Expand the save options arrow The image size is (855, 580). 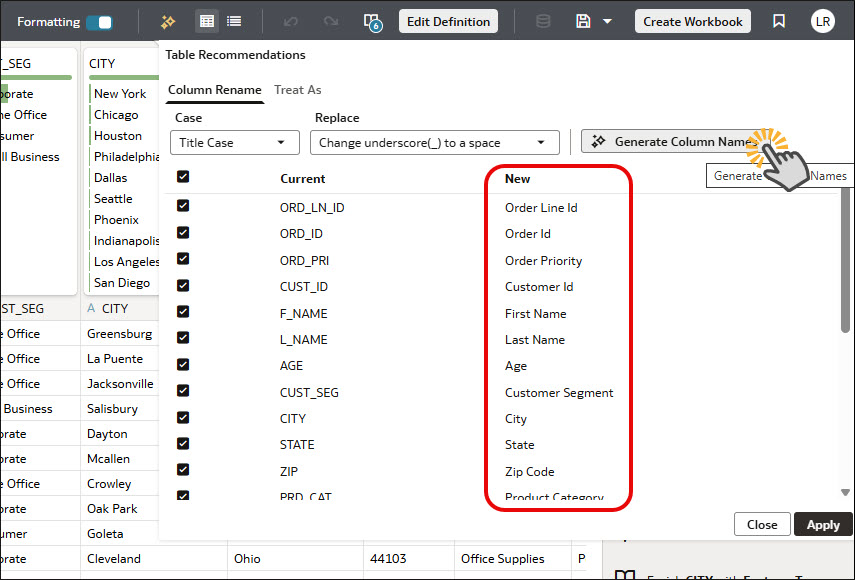607,21
